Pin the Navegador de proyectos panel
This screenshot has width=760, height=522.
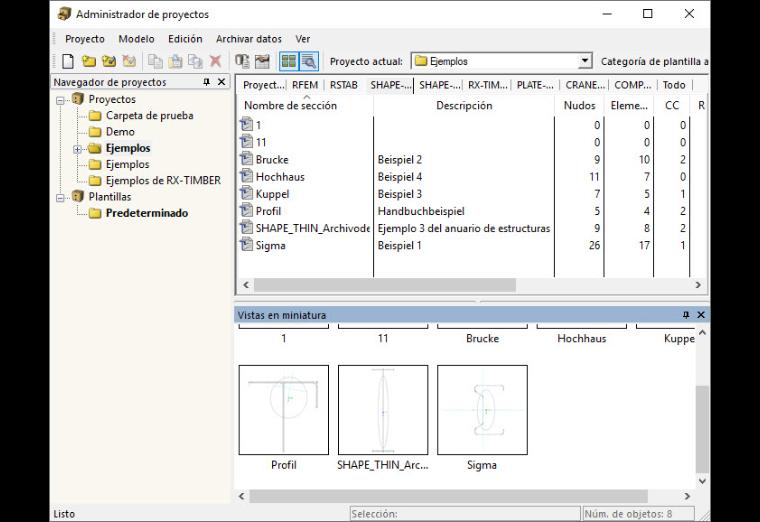click(207, 82)
